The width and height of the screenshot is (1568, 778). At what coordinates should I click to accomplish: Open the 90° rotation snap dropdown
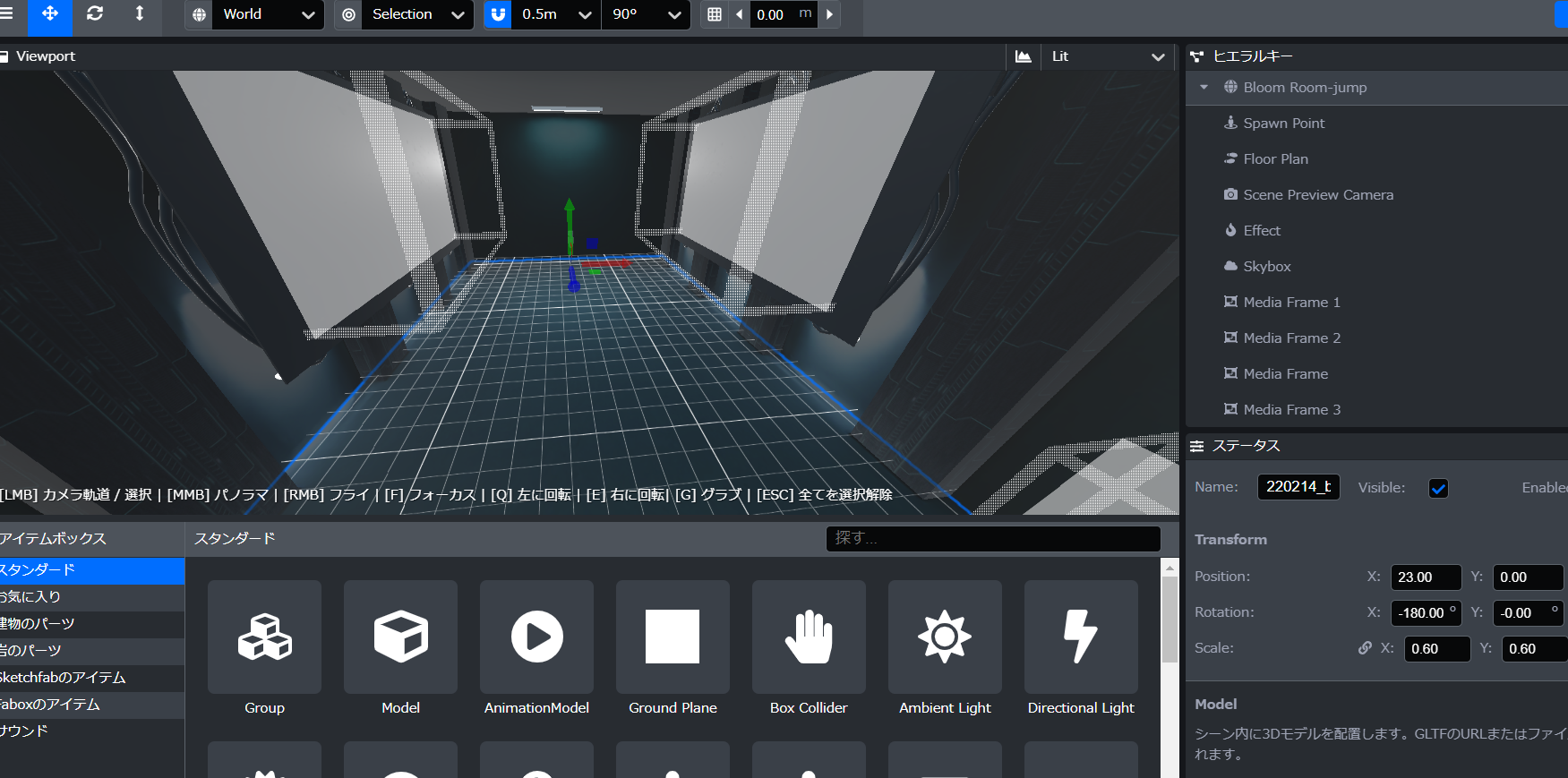646,14
